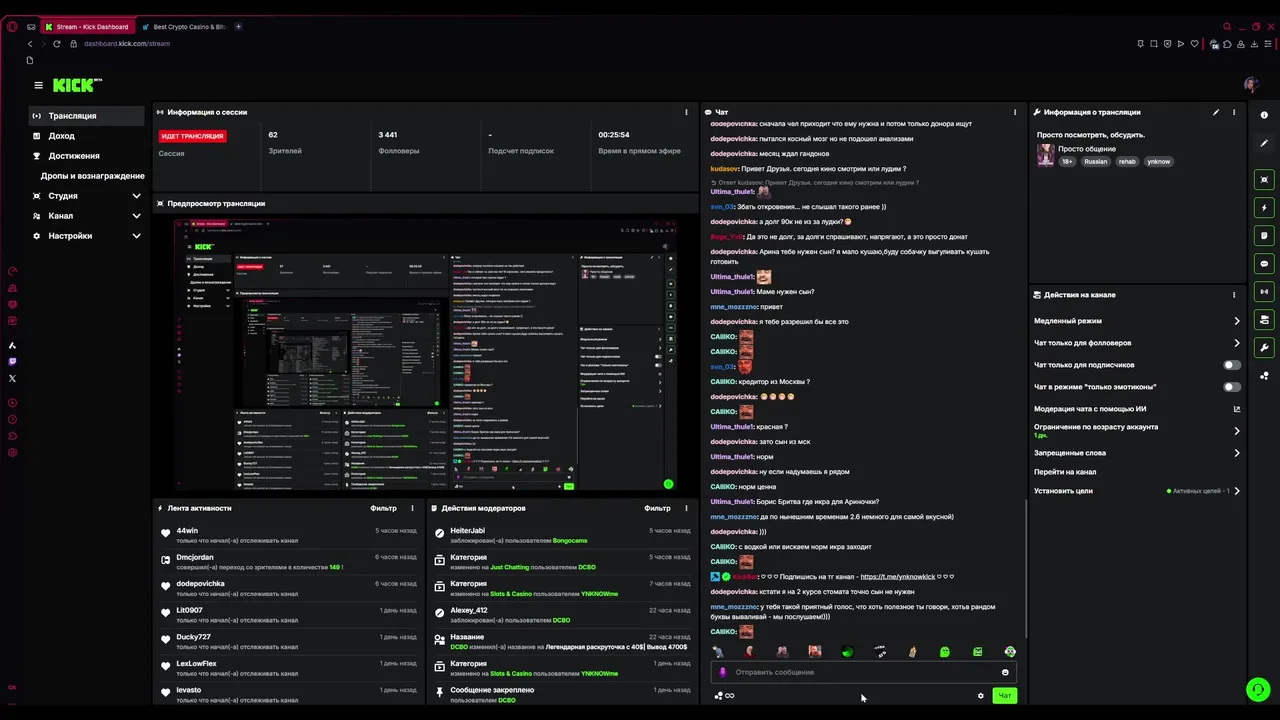Edit stream info with the panel's pencil icon
Viewport: 1280px width, 720px height.
click(1216, 112)
